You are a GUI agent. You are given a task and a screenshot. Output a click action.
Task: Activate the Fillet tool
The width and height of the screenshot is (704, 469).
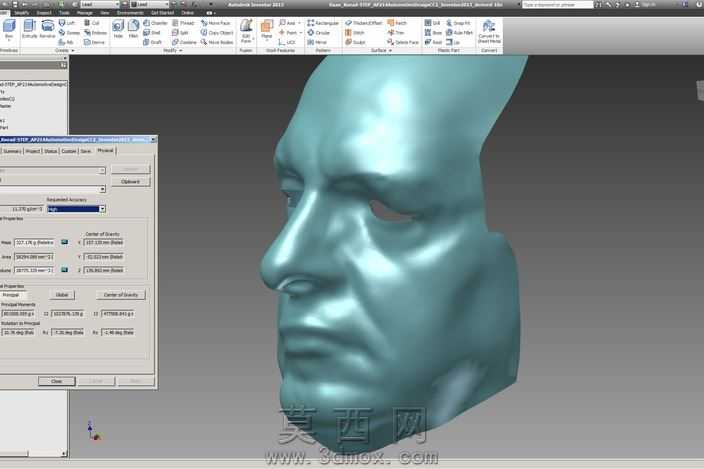(x=133, y=29)
